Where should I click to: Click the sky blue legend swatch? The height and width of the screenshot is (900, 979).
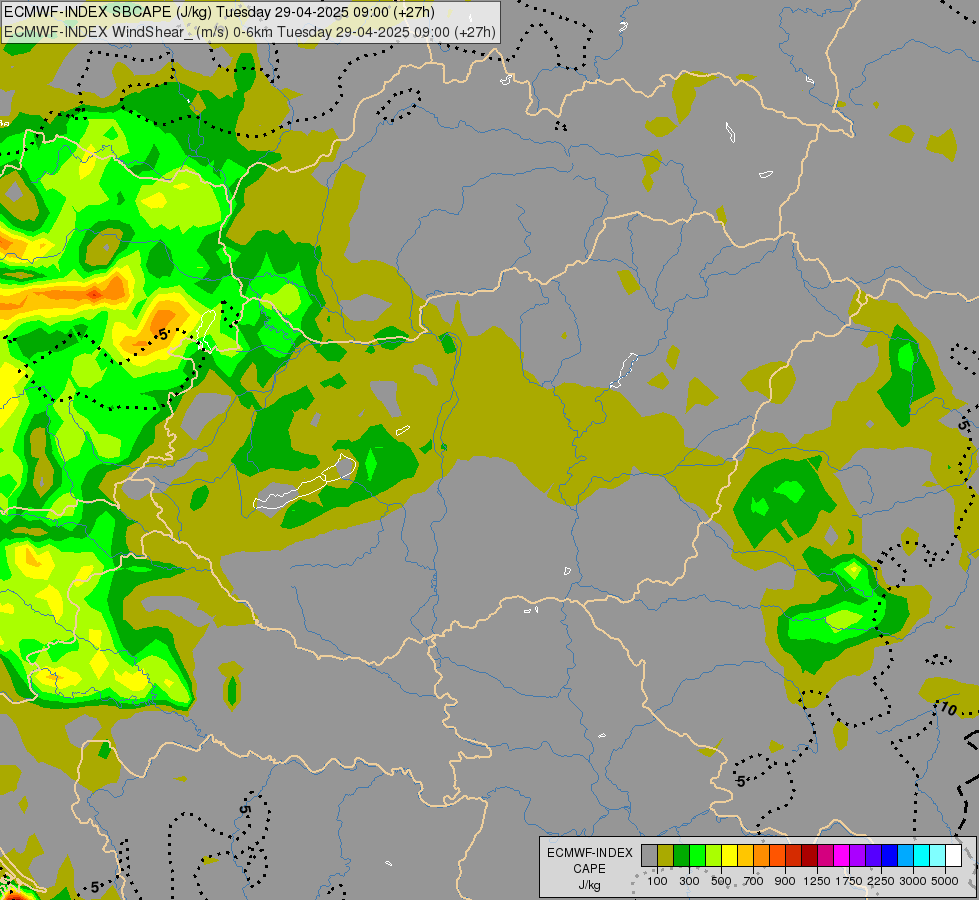pos(905,855)
